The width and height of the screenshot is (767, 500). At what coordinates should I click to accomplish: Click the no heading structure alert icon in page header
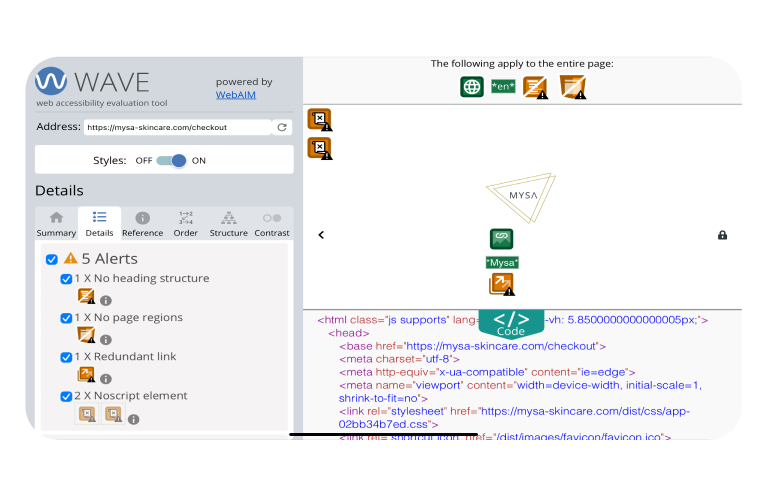[x=536, y=87]
